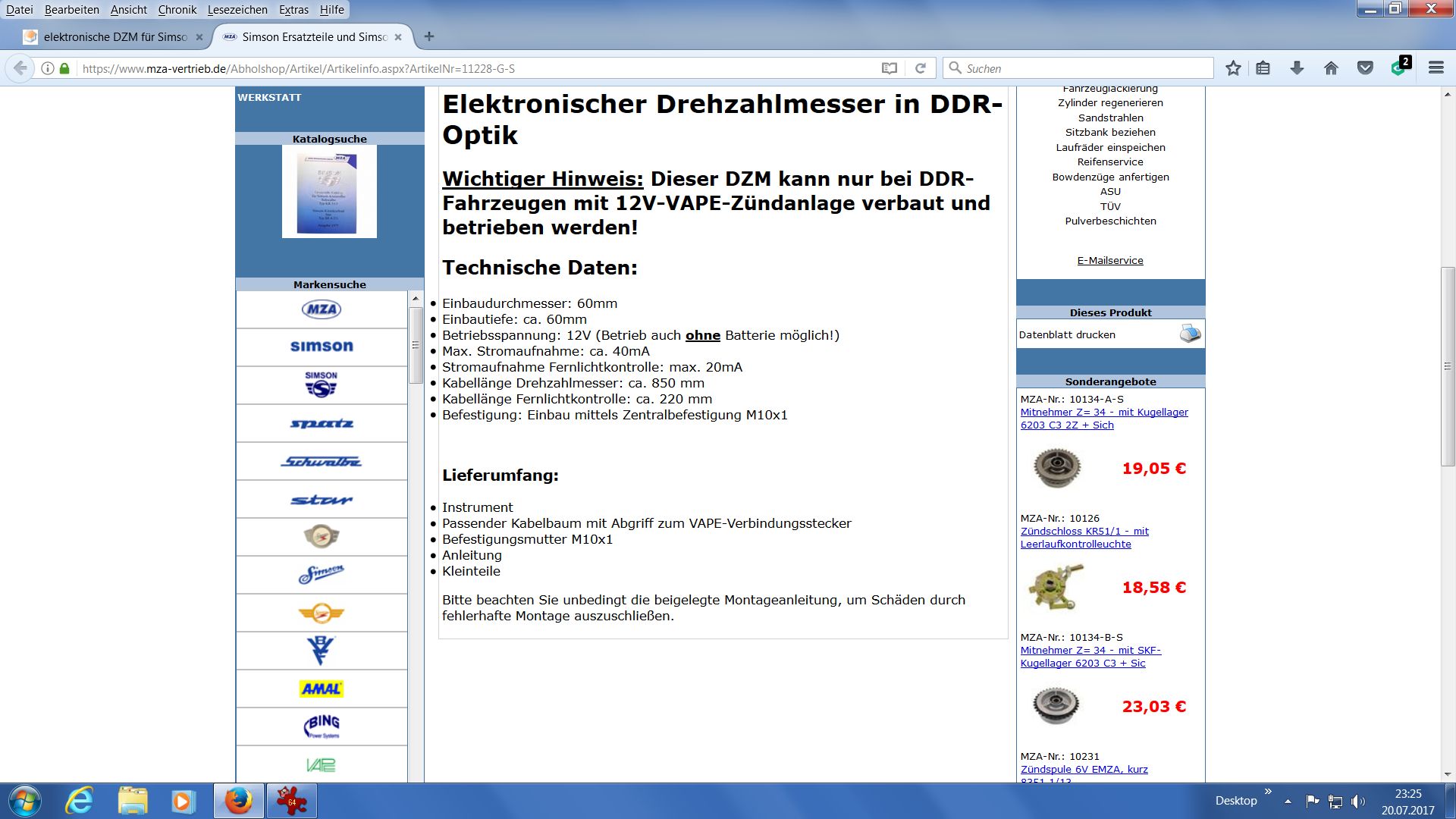This screenshot has width=1456, height=819.
Task: Open the Firefox hamburger menu
Action: click(x=1436, y=68)
